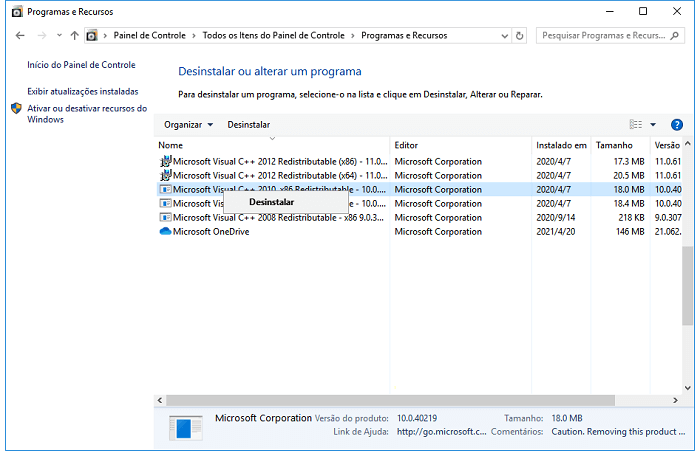Click the horizontal scrollbar left arrow
Image resolution: width=700 pixels, height=456 pixels.
(160, 401)
